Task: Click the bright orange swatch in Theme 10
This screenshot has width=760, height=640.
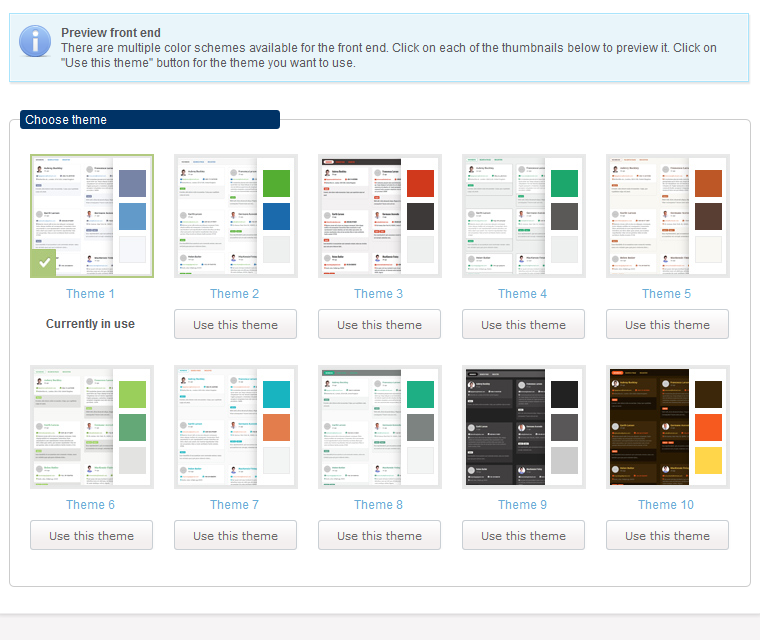Action: click(708, 428)
